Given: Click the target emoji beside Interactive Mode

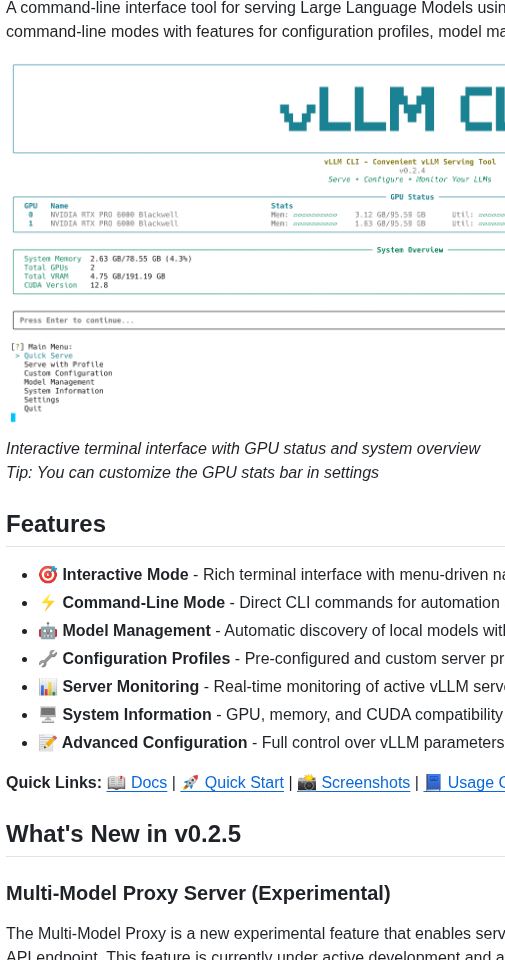Looking at the screenshot, I should [x=48, y=574].
